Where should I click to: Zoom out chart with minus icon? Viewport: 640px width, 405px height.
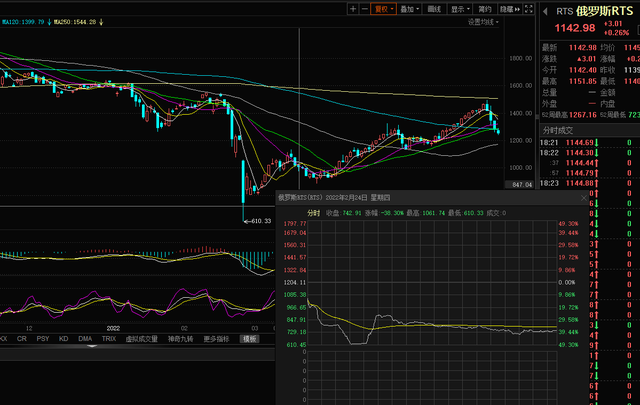364,9
